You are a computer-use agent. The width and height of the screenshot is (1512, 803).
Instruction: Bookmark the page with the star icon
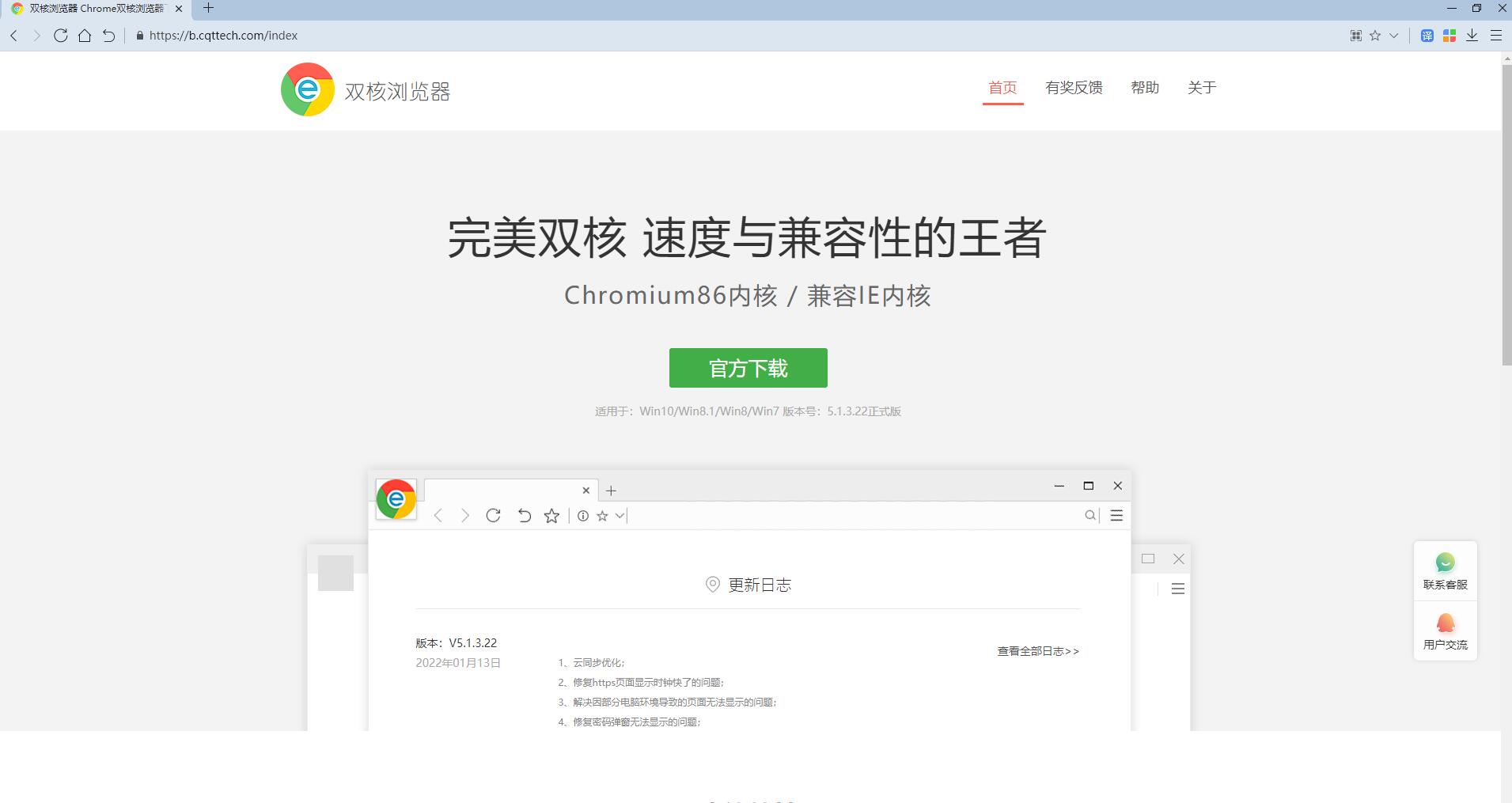pyautogui.click(x=1374, y=36)
